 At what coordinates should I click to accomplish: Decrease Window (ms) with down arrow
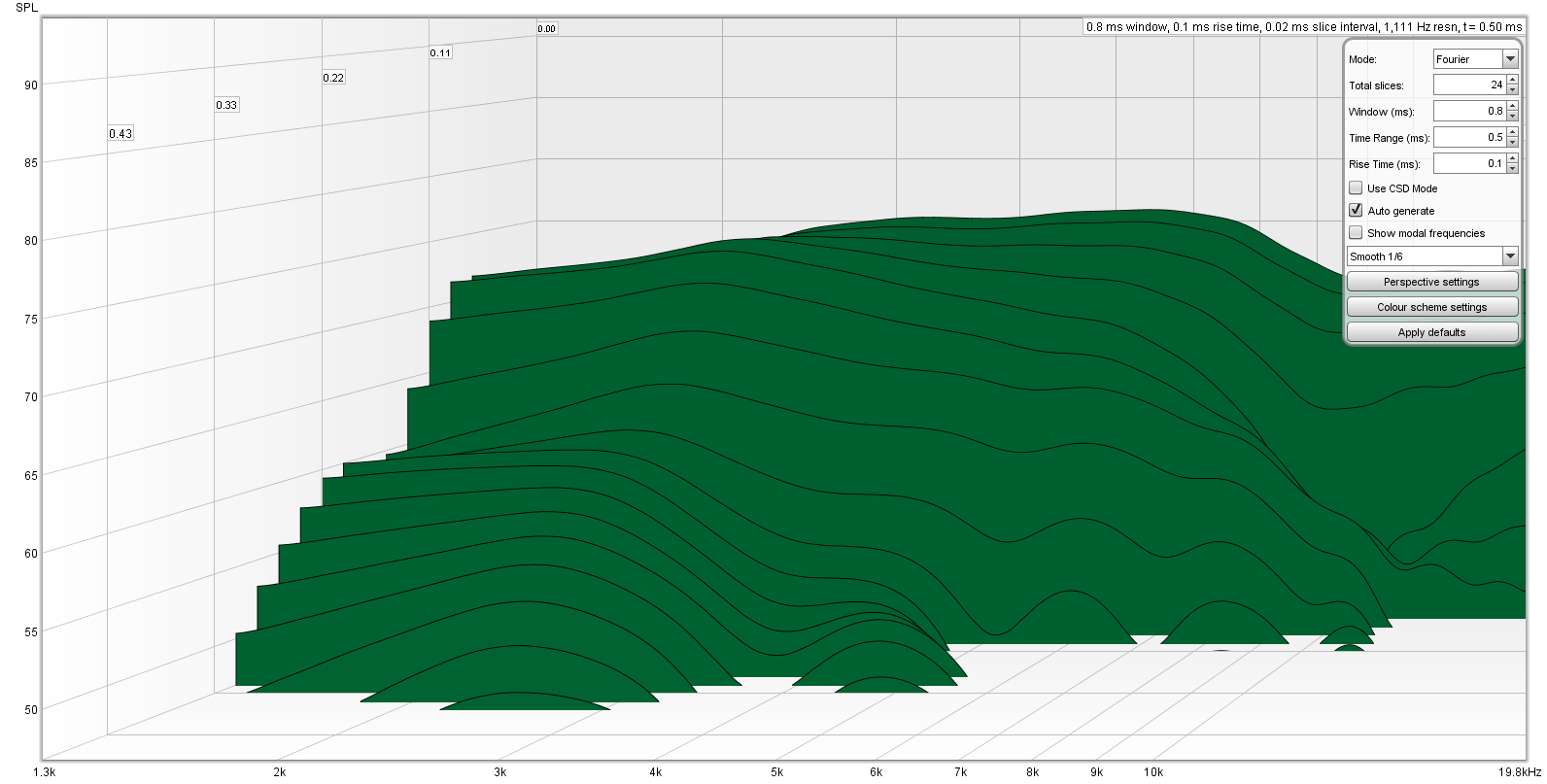(x=1512, y=117)
